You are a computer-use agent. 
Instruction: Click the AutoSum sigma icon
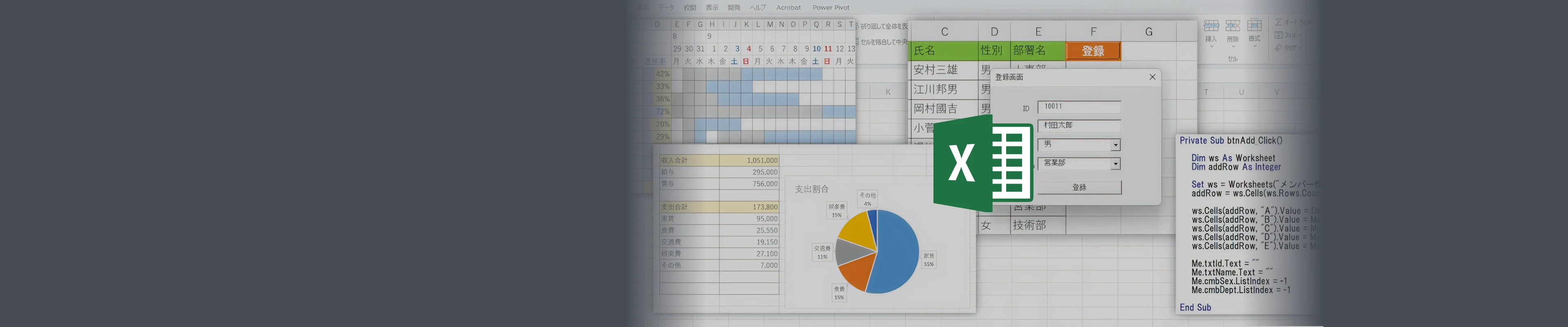(x=1279, y=22)
